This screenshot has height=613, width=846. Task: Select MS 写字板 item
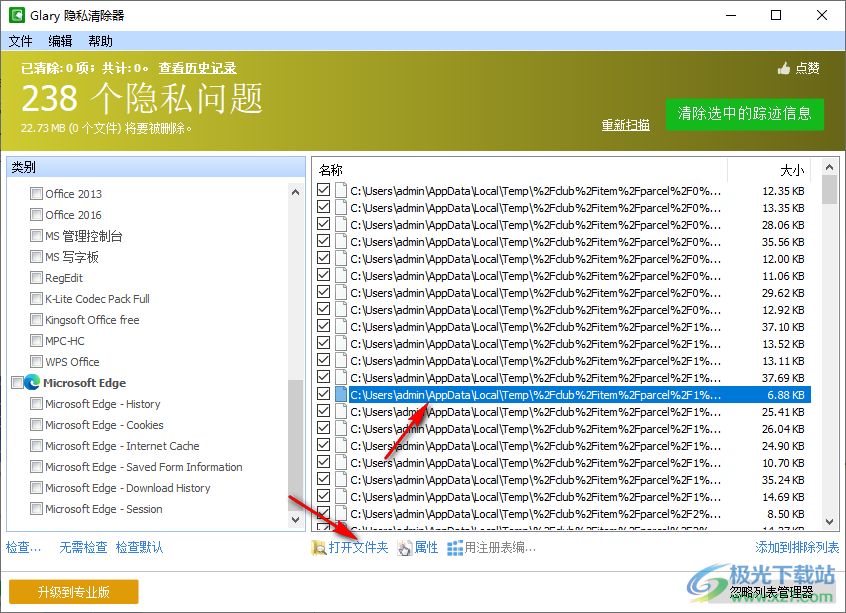[72, 256]
